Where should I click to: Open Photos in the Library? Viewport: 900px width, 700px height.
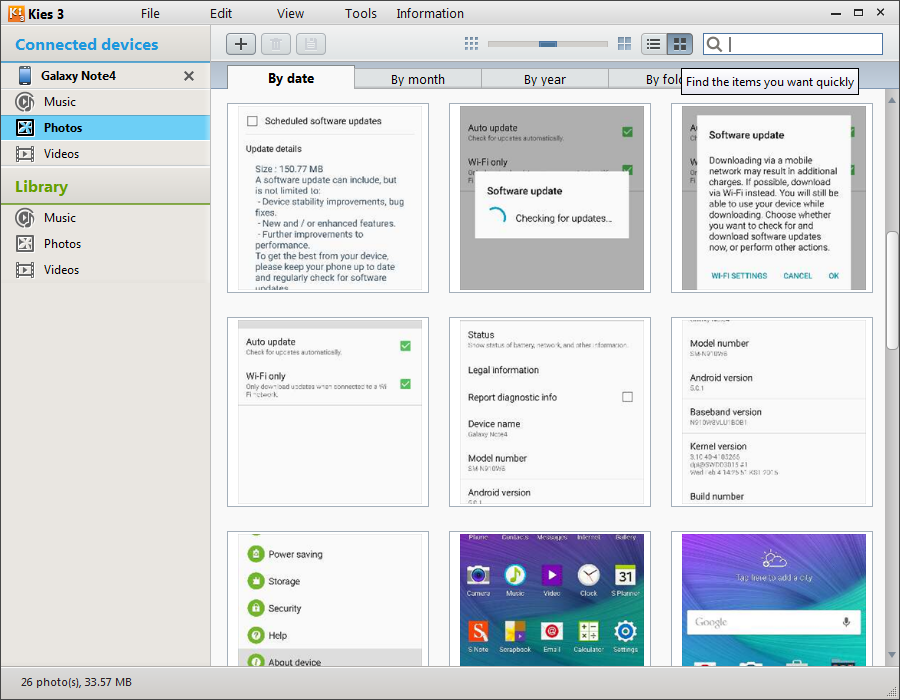coord(105,244)
